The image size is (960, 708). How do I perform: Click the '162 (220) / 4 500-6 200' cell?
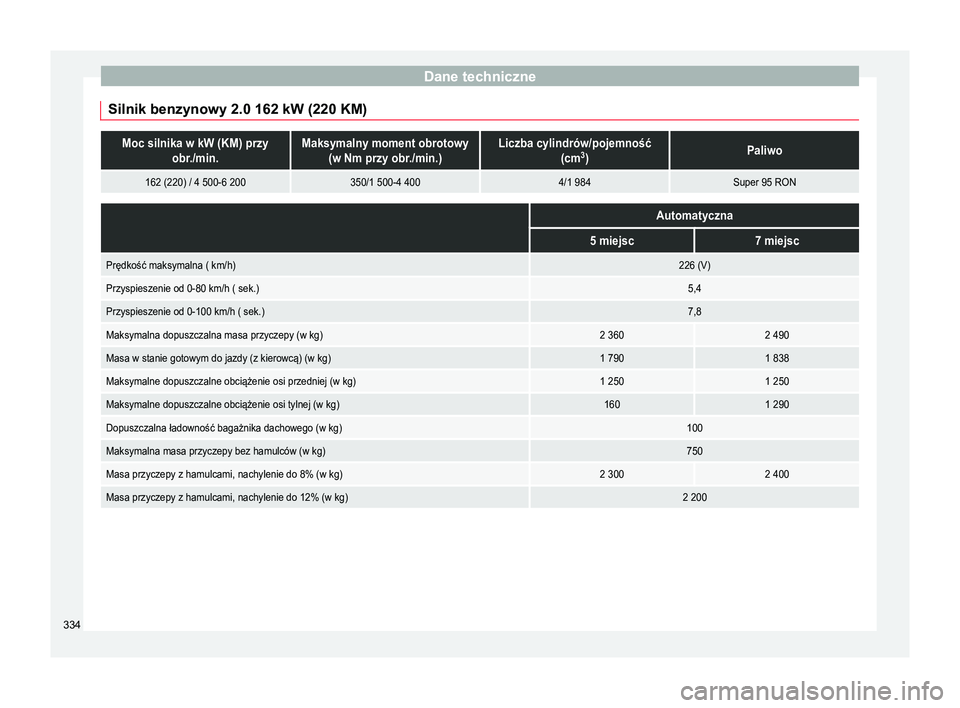click(195, 183)
